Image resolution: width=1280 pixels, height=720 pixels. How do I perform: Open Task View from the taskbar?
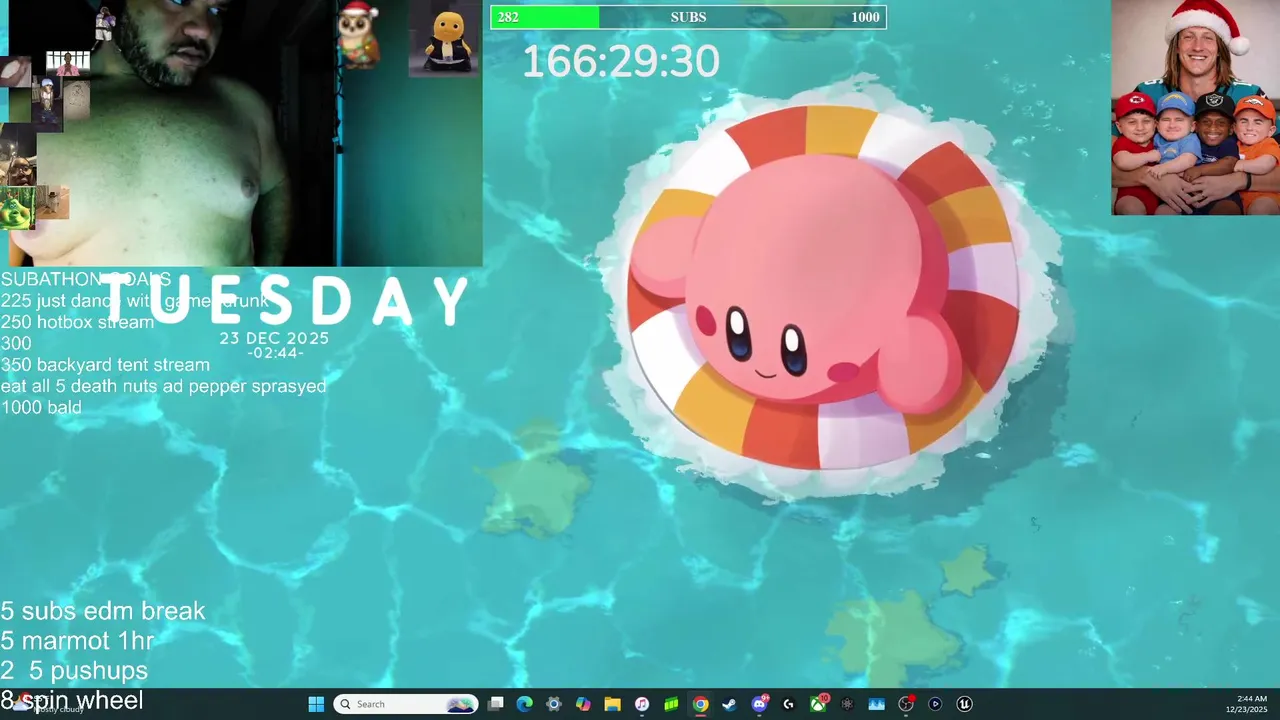[x=495, y=704]
